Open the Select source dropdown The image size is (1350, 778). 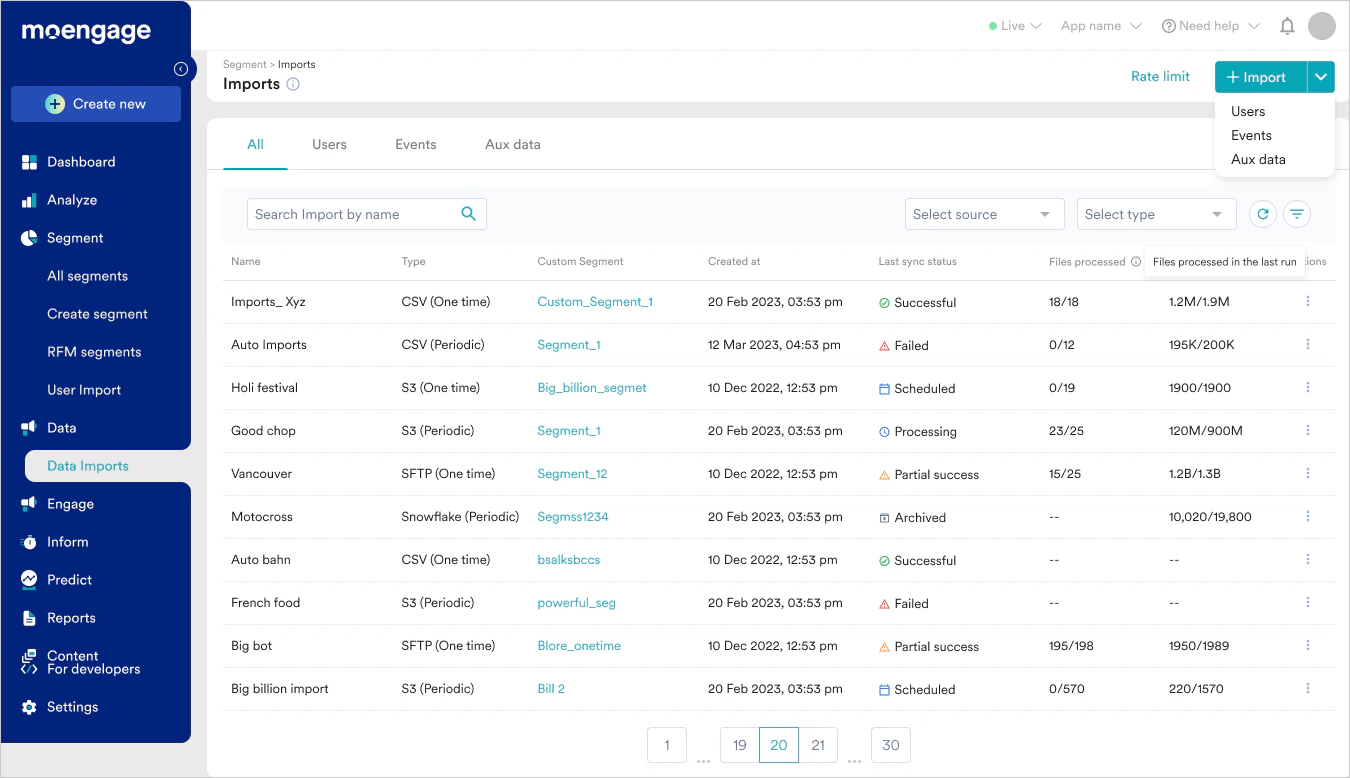pyautogui.click(x=981, y=214)
